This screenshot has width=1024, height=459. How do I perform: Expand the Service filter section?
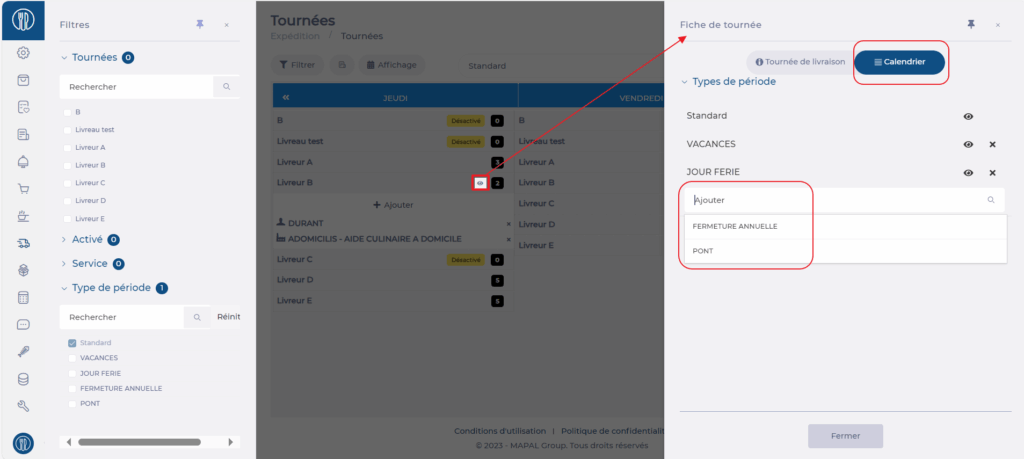[65, 264]
